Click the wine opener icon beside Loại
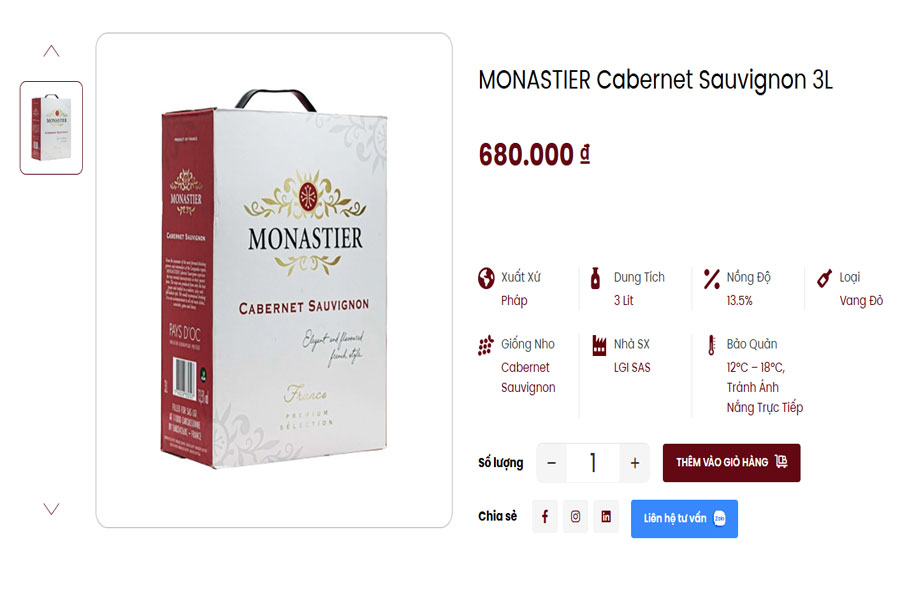The image size is (900, 600). (824, 278)
